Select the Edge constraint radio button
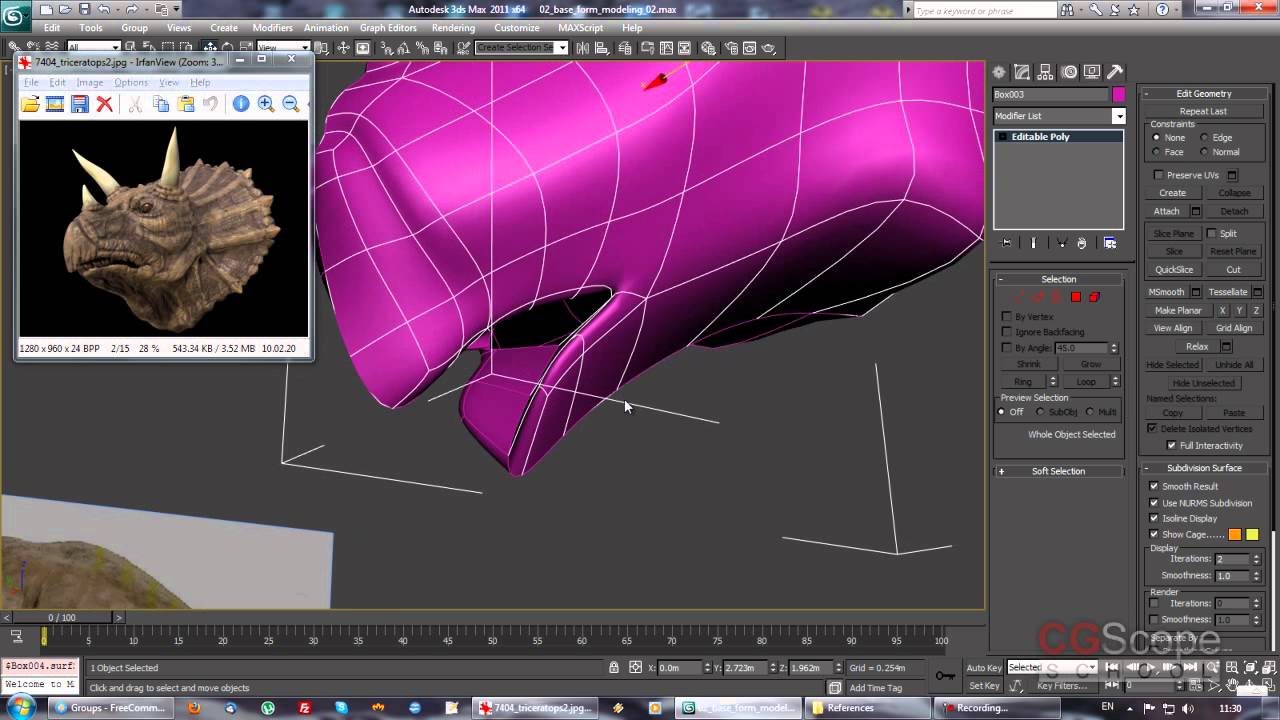This screenshot has width=1280, height=720. coord(1204,138)
